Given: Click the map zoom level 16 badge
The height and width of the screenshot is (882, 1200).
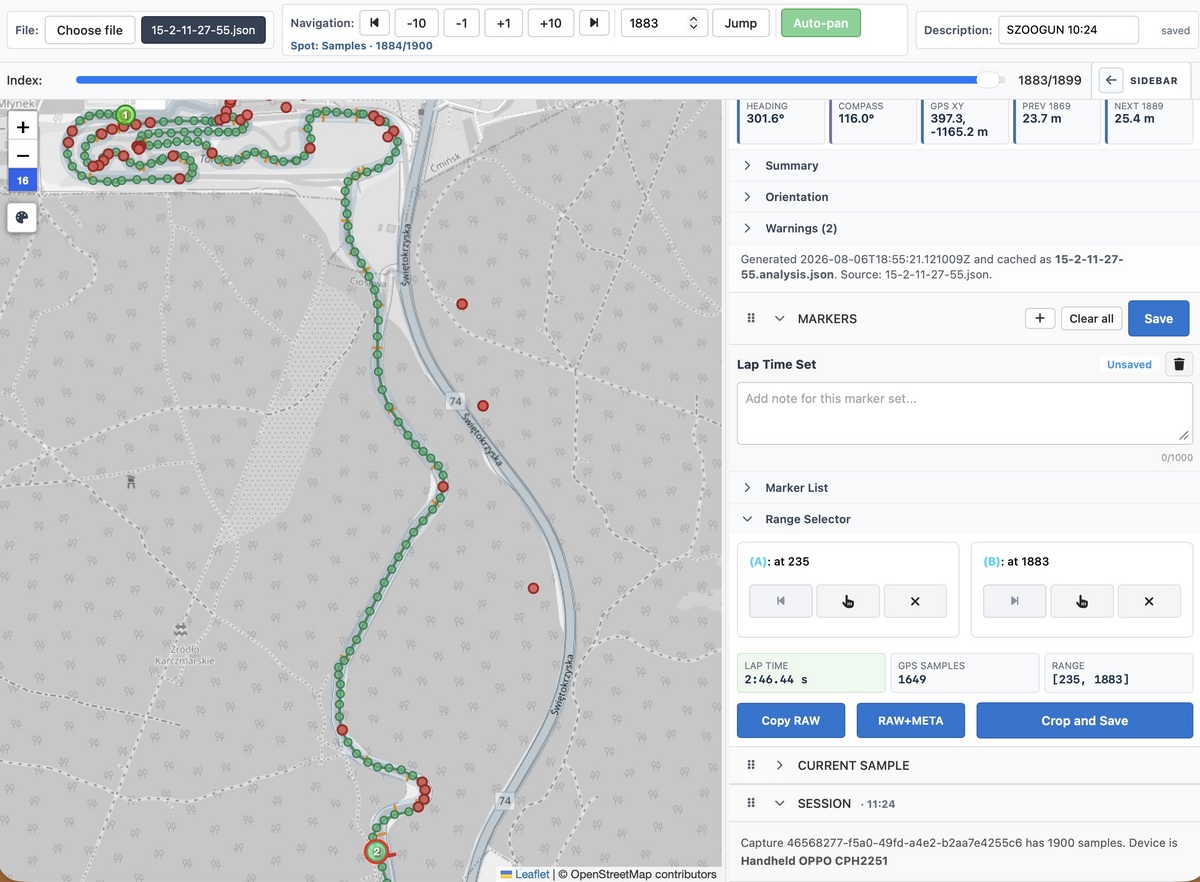Looking at the screenshot, I should tap(23, 181).
